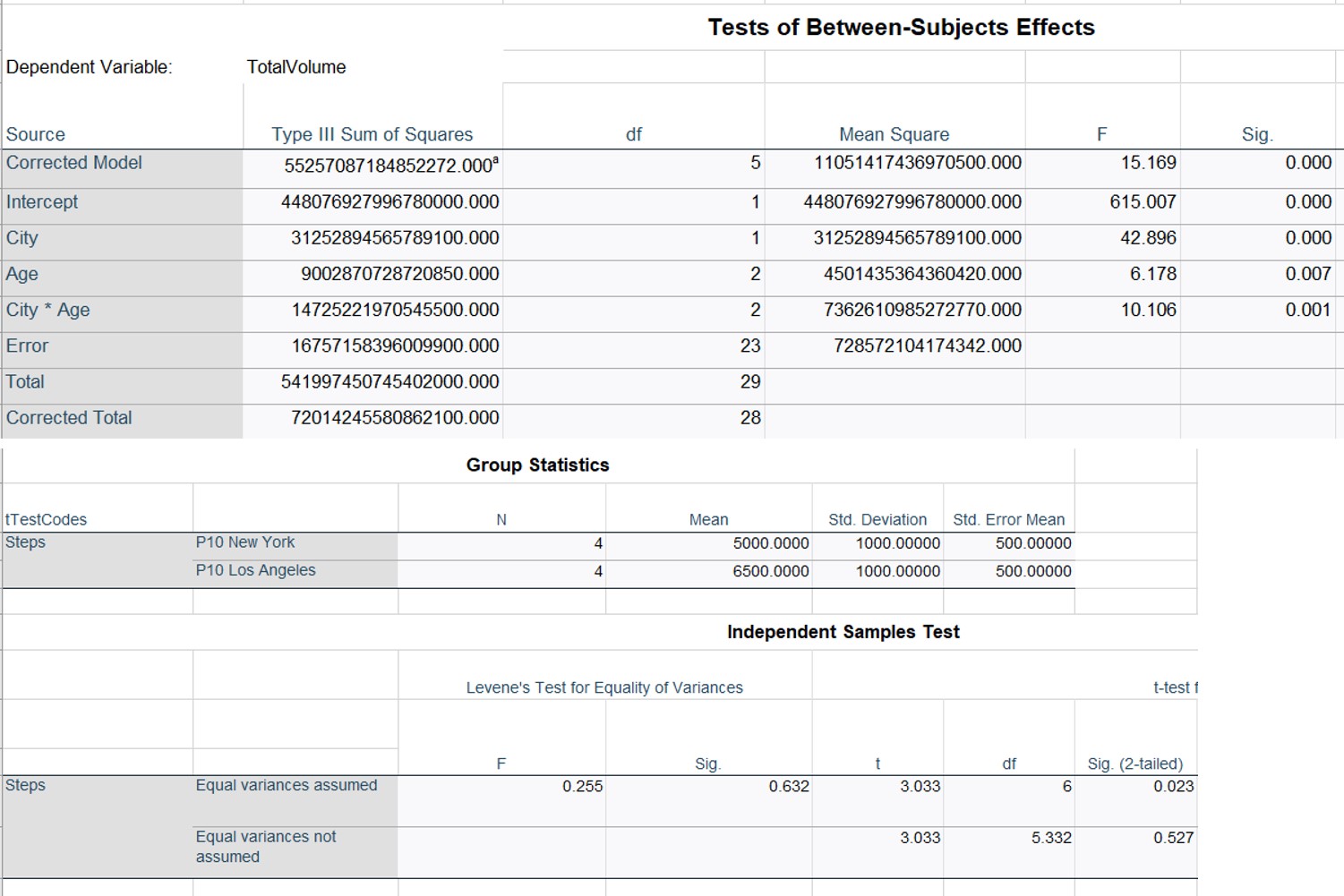Select the 'City * Age' row label
Viewport: 1344px width, 896px height.
tap(48, 310)
